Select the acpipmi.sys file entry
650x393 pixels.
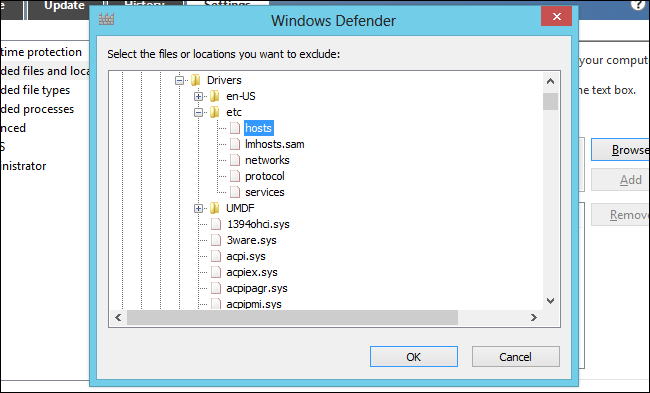click(254, 304)
